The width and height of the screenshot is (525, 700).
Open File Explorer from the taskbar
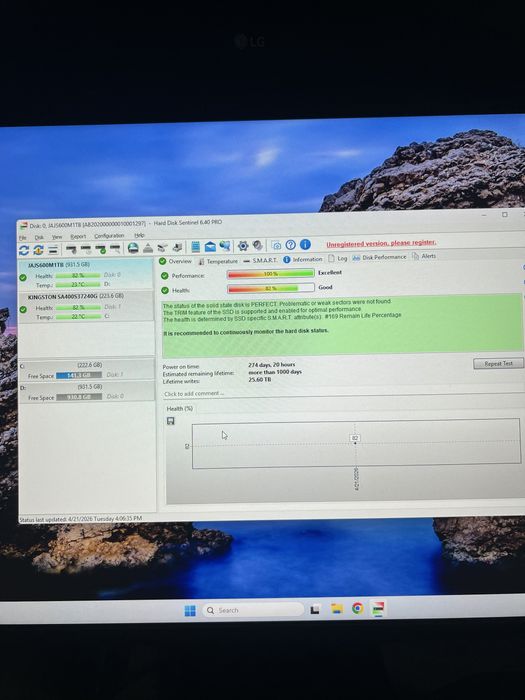tap(336, 609)
